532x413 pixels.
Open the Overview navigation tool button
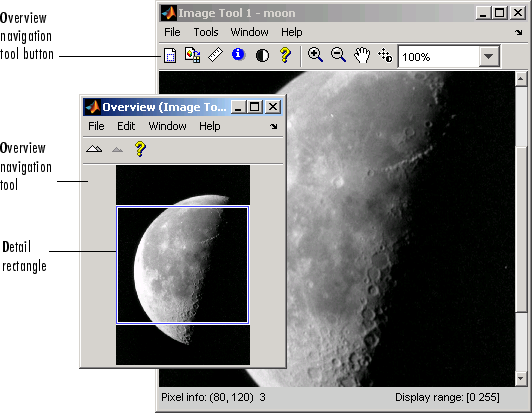(x=170, y=55)
